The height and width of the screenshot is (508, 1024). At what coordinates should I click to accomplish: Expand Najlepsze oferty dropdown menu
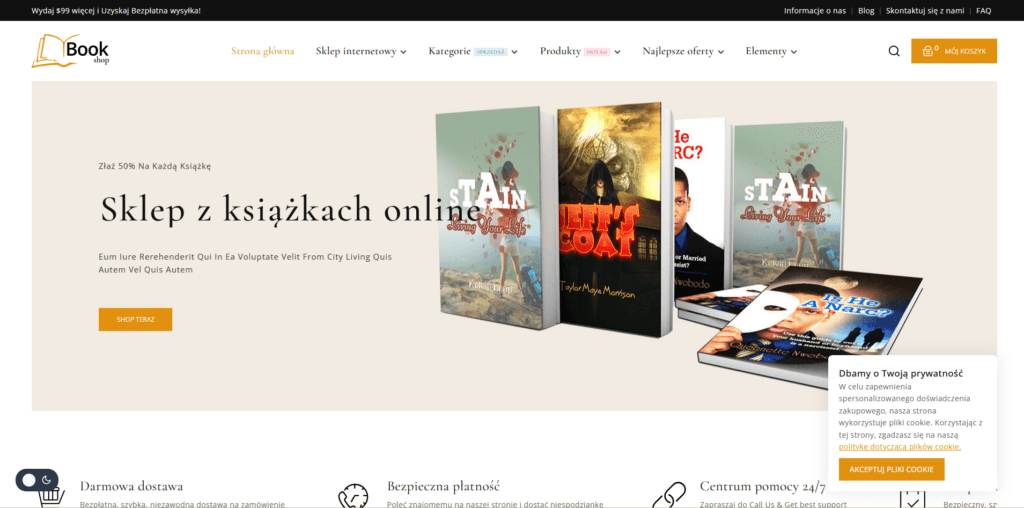pos(683,51)
